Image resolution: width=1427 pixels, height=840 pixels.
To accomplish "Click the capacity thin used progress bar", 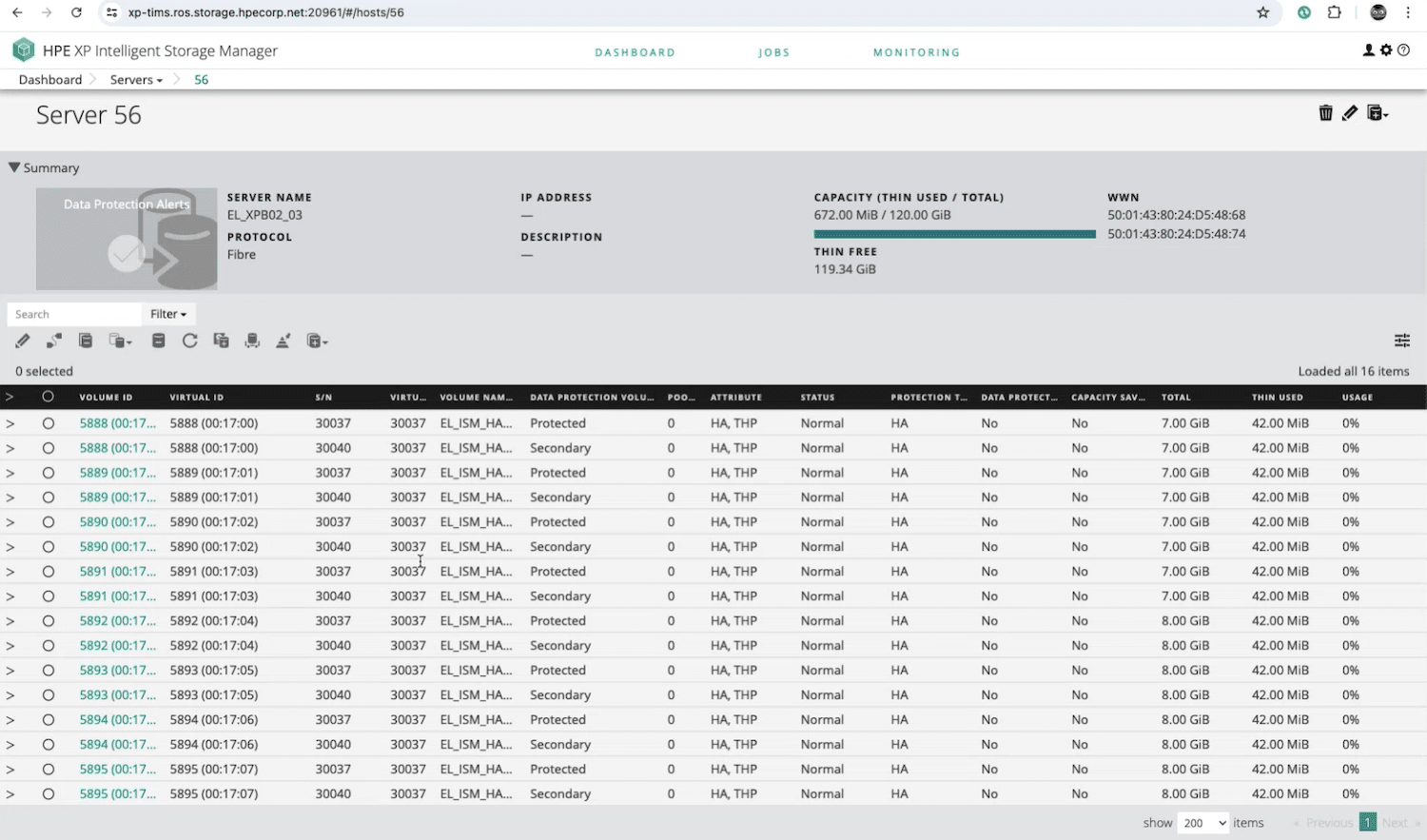I will (954, 234).
